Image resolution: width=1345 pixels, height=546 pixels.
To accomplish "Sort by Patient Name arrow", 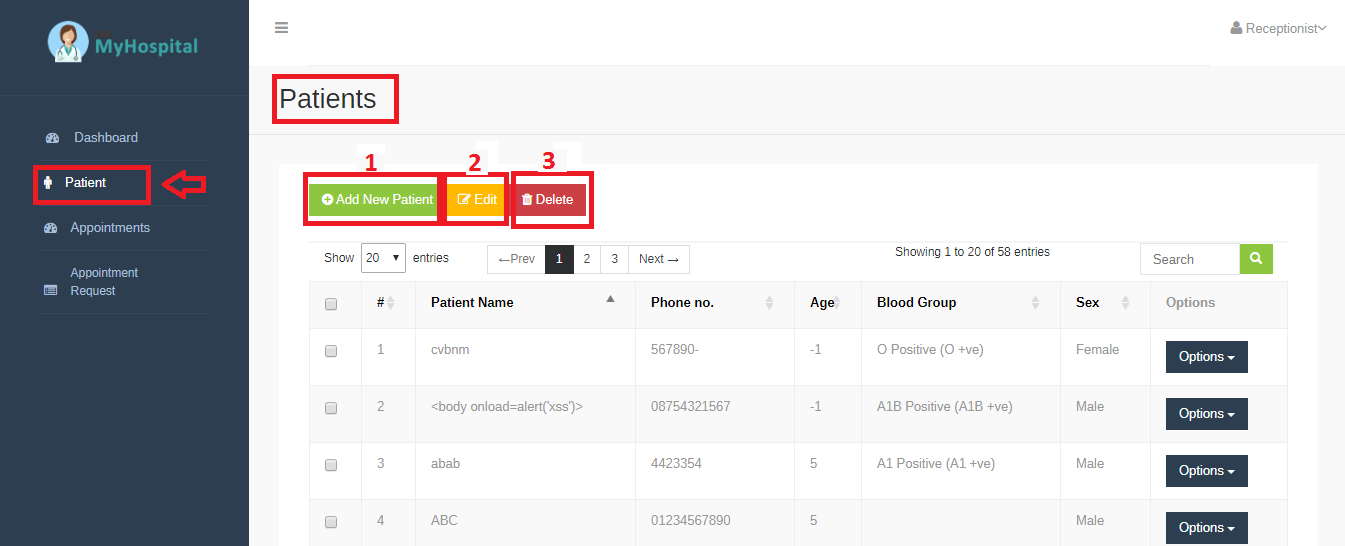I will pos(610,299).
